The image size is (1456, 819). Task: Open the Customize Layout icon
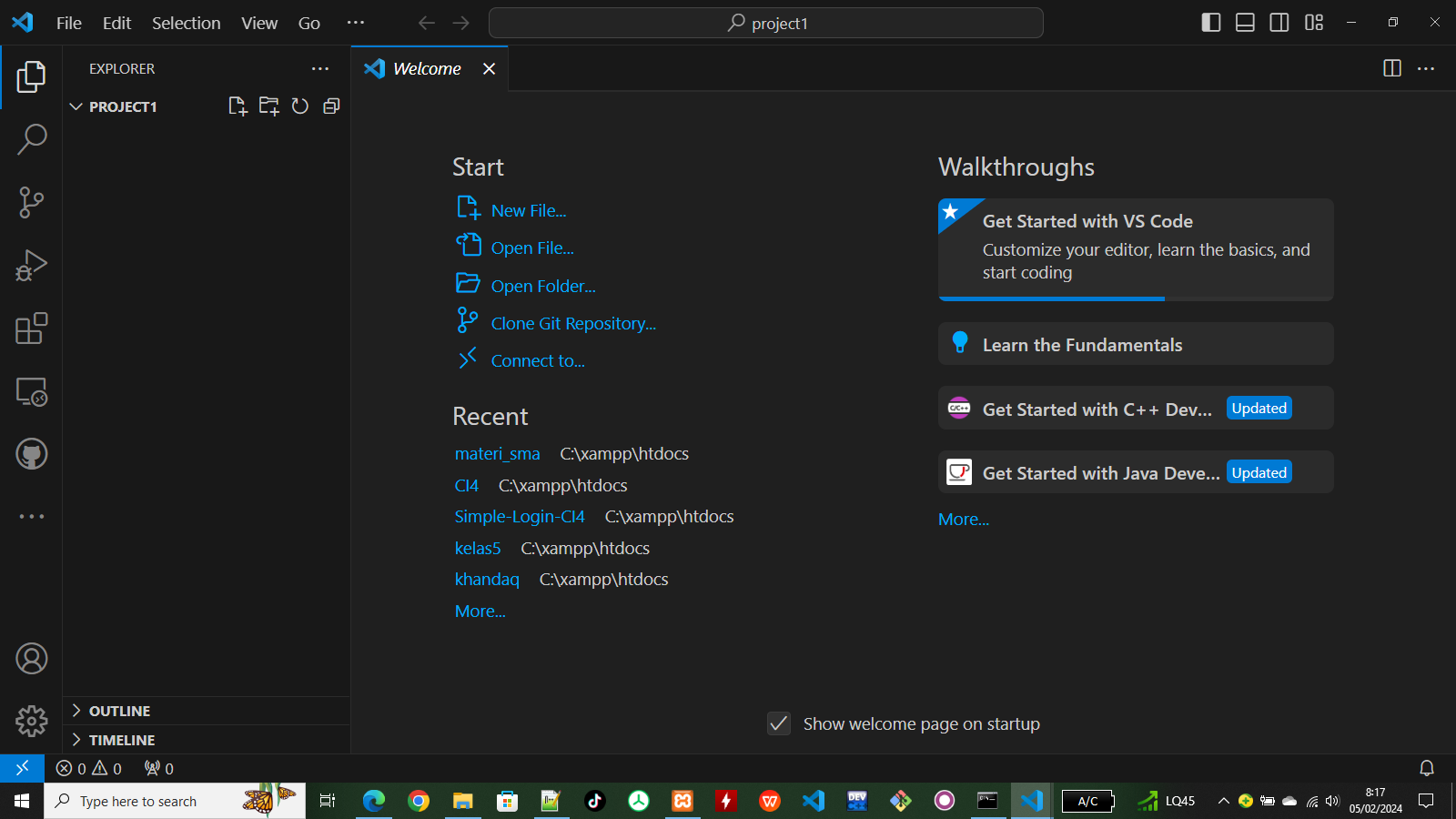(1314, 23)
